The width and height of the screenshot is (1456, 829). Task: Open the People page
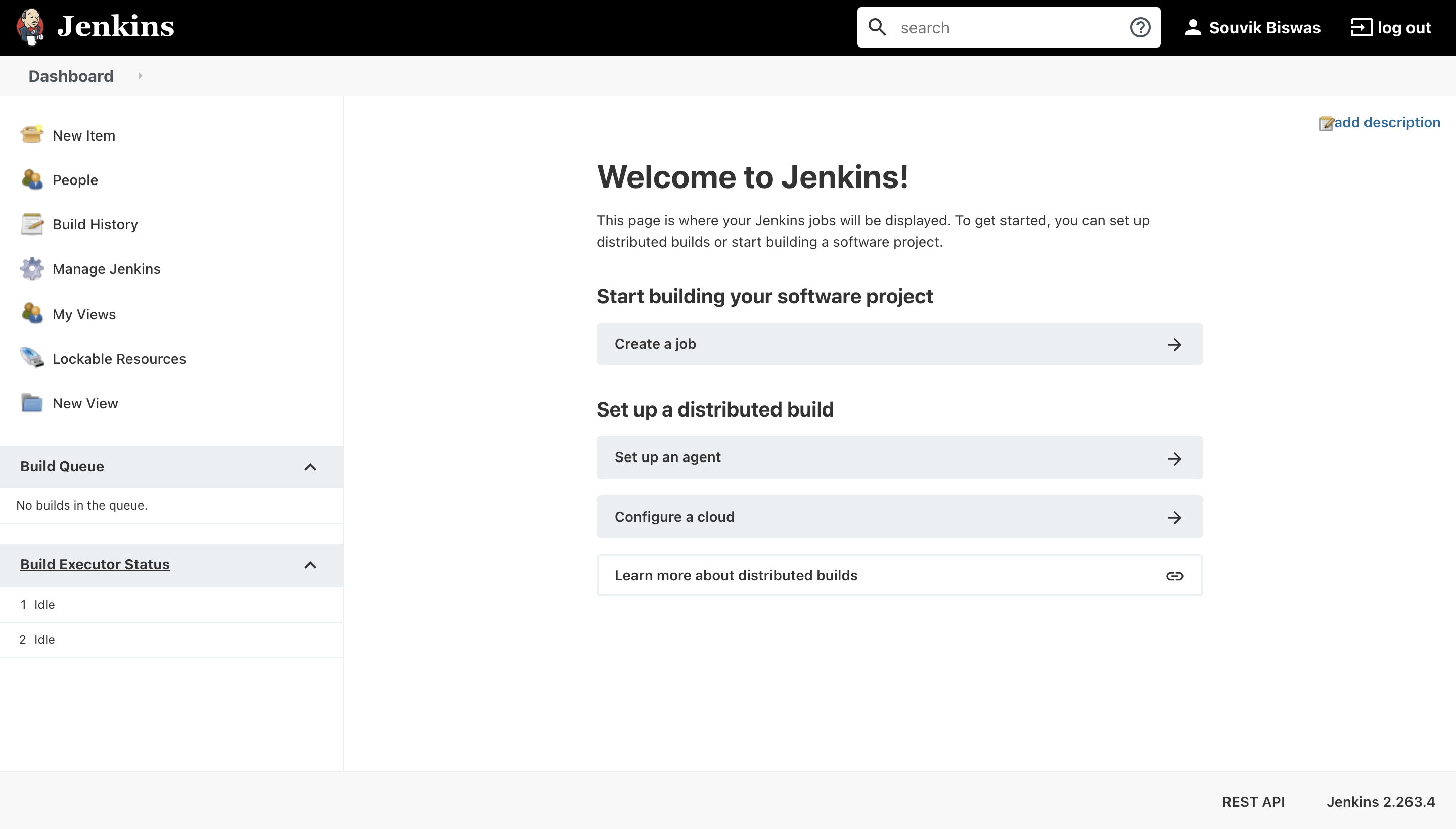pyautogui.click(x=75, y=180)
